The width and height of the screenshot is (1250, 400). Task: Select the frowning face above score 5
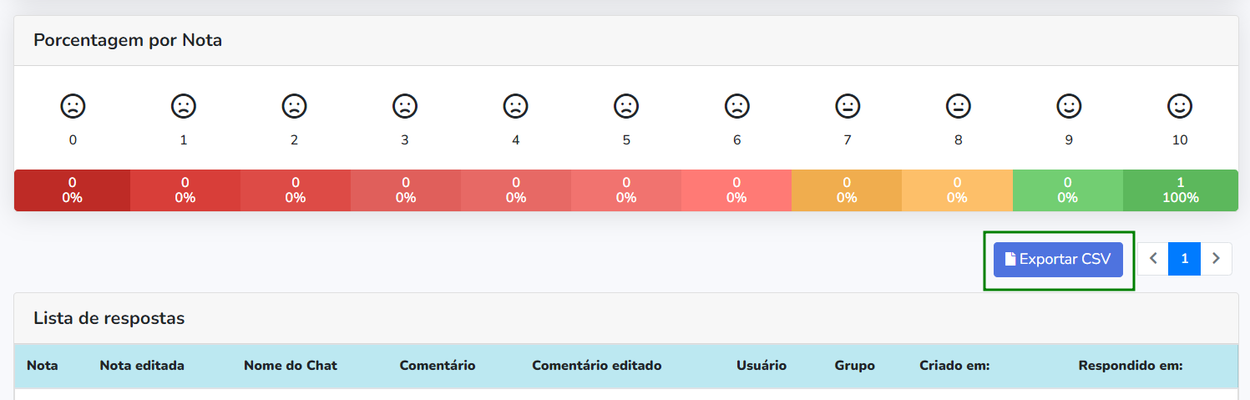point(626,105)
